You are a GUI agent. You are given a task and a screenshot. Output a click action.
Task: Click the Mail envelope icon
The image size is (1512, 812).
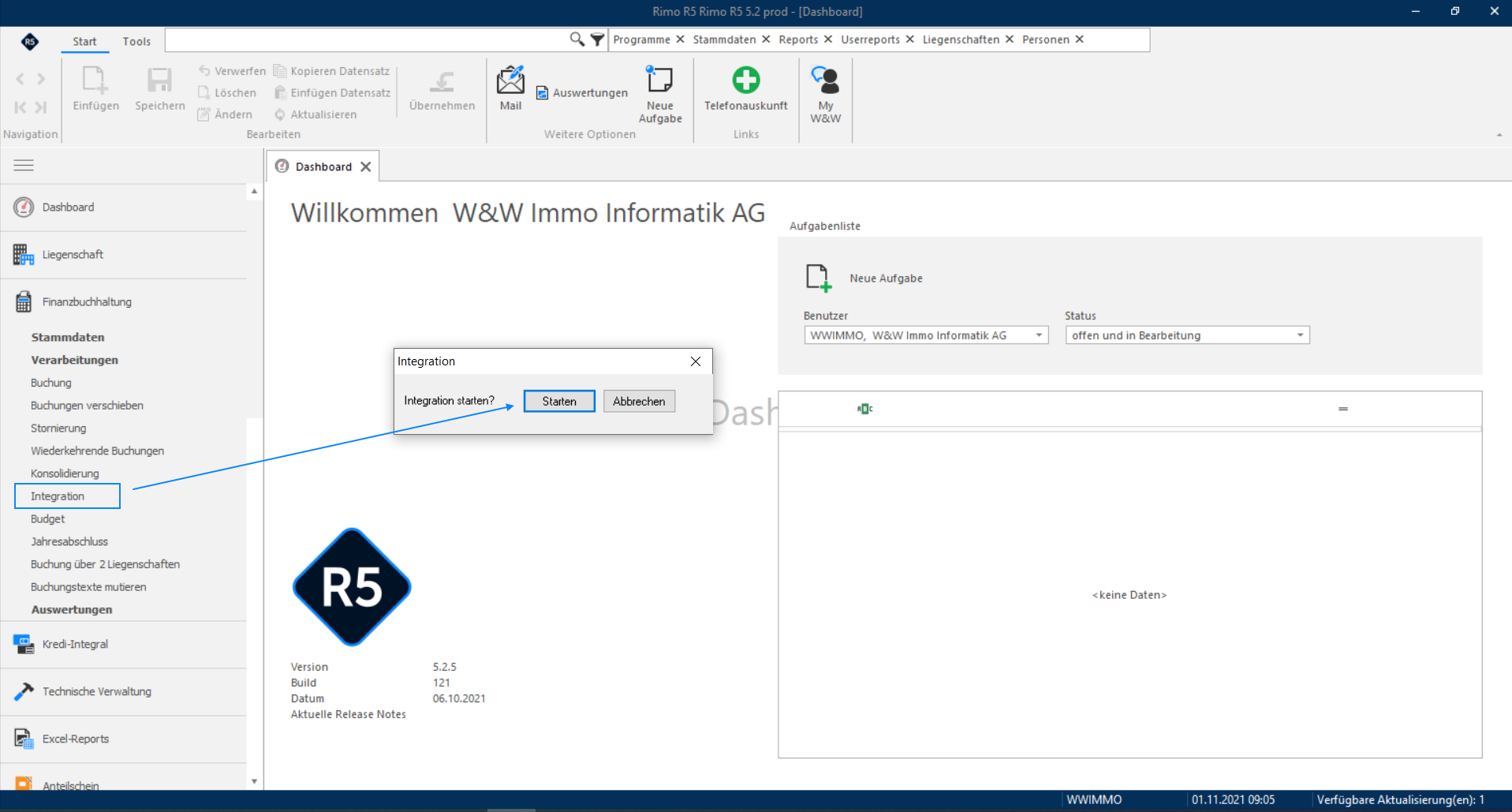click(x=510, y=80)
